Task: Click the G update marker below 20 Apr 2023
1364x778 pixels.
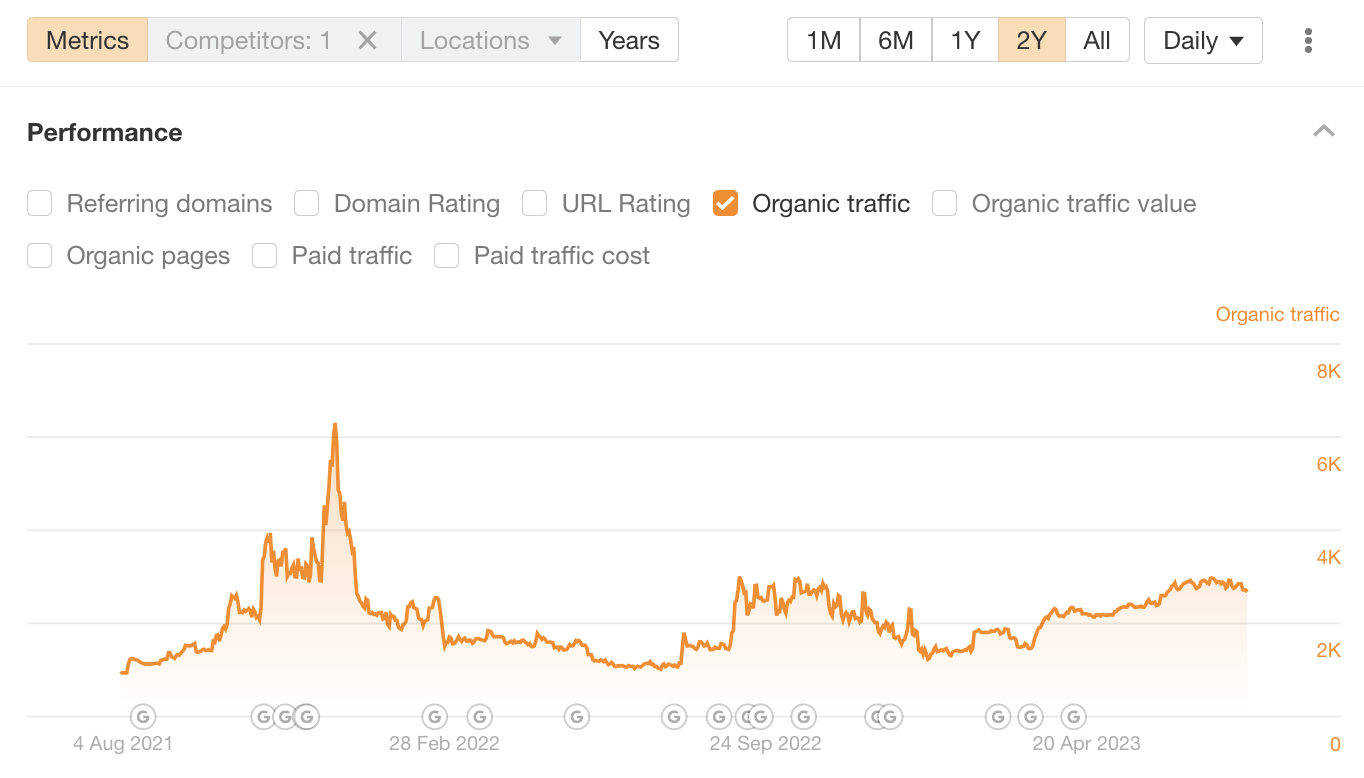Action: [x=1073, y=716]
